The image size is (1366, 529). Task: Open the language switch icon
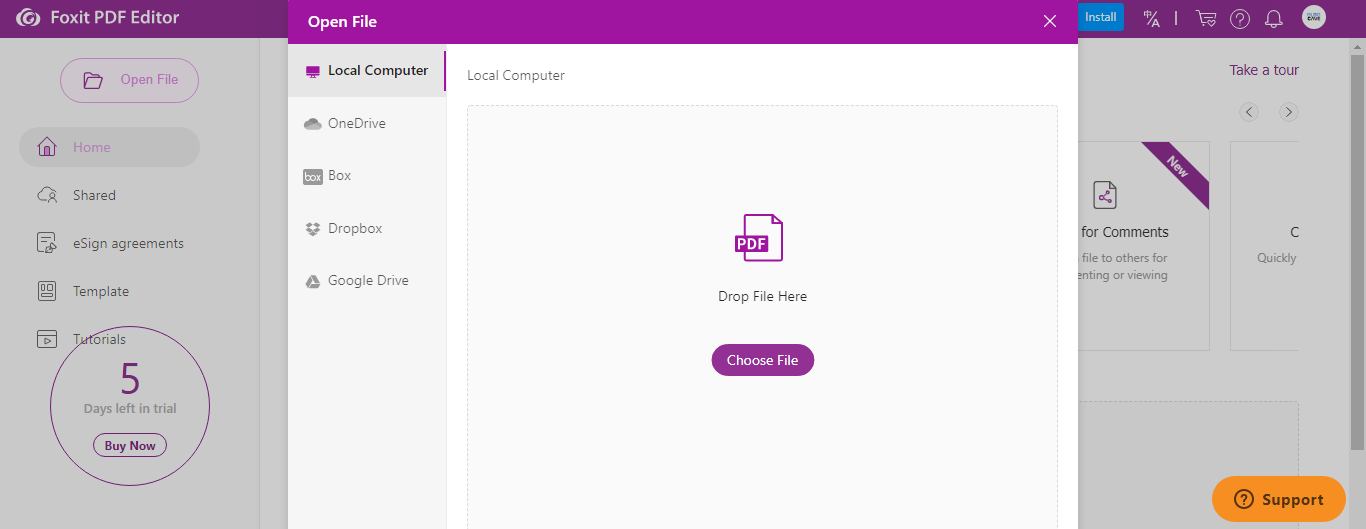pos(1151,18)
